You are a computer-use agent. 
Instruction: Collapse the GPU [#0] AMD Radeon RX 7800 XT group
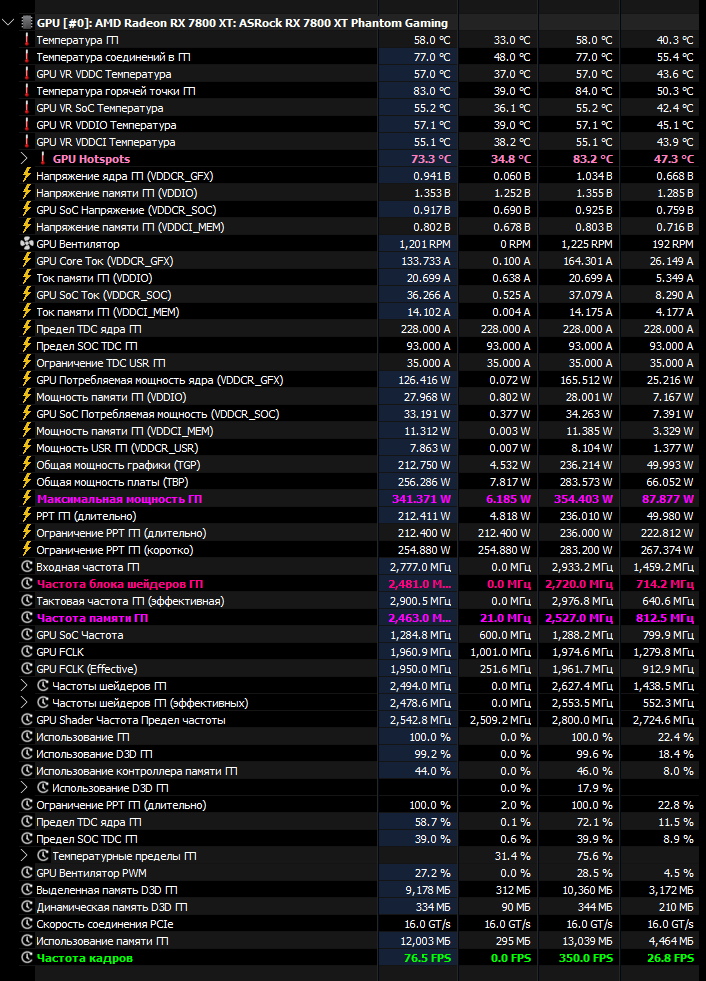pos(8,23)
